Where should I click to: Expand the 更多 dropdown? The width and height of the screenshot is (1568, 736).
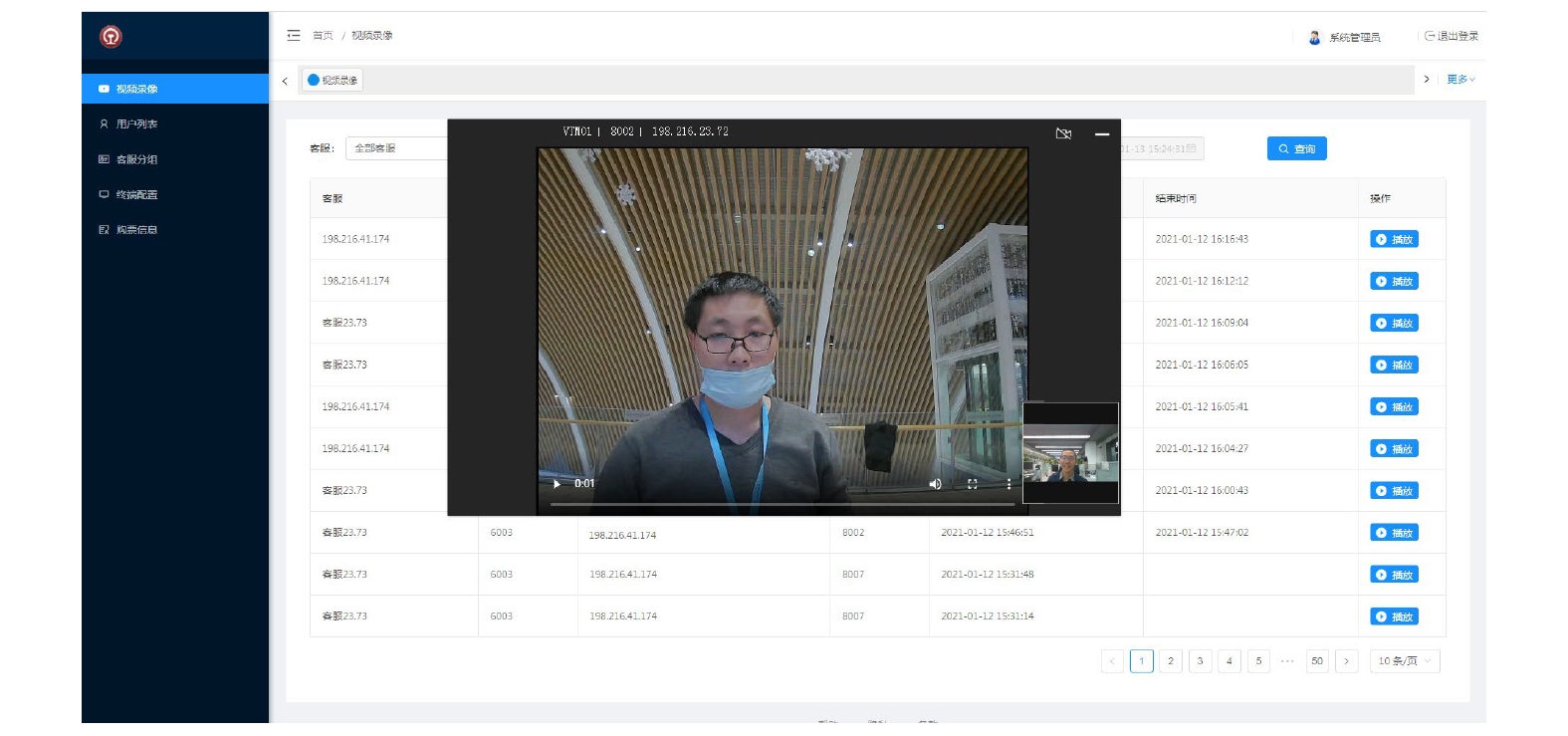pyautogui.click(x=1460, y=80)
